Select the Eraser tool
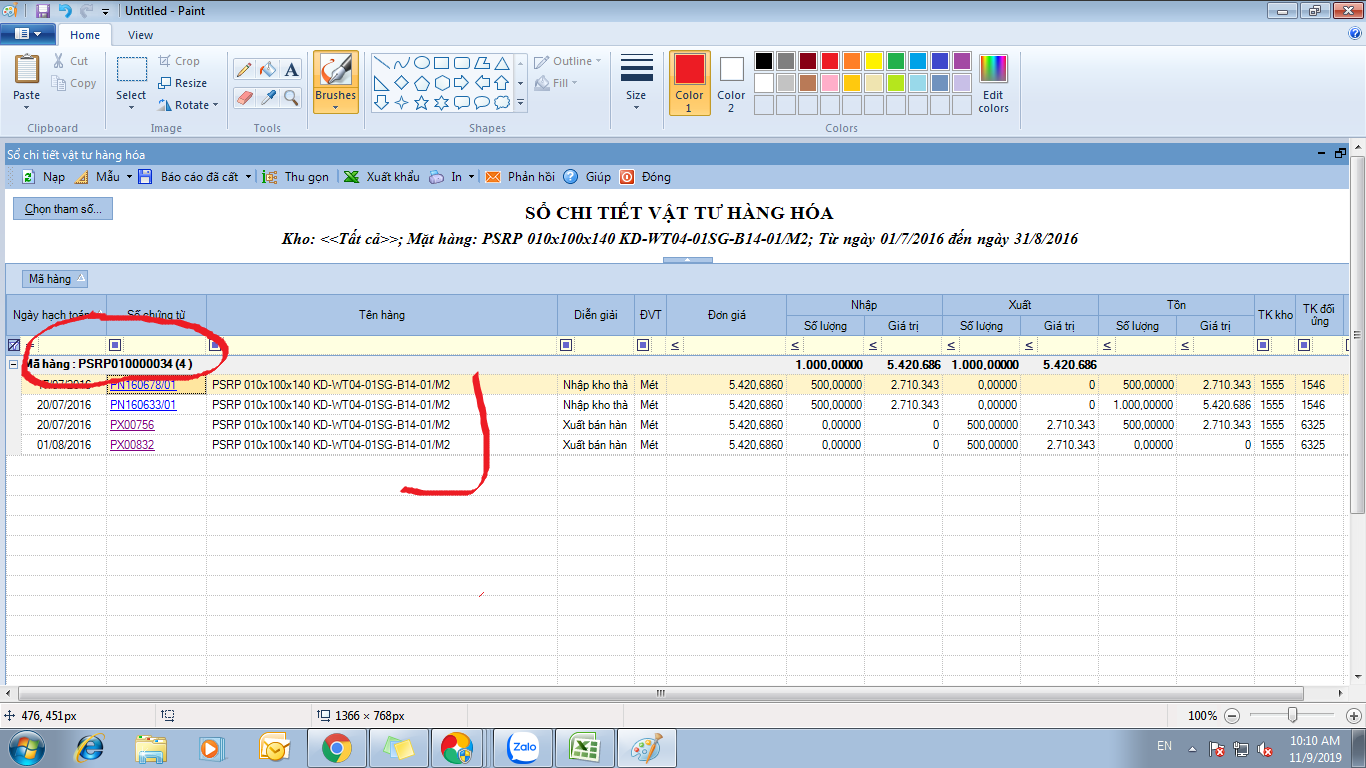The height and width of the screenshot is (768, 1366). coord(243,97)
